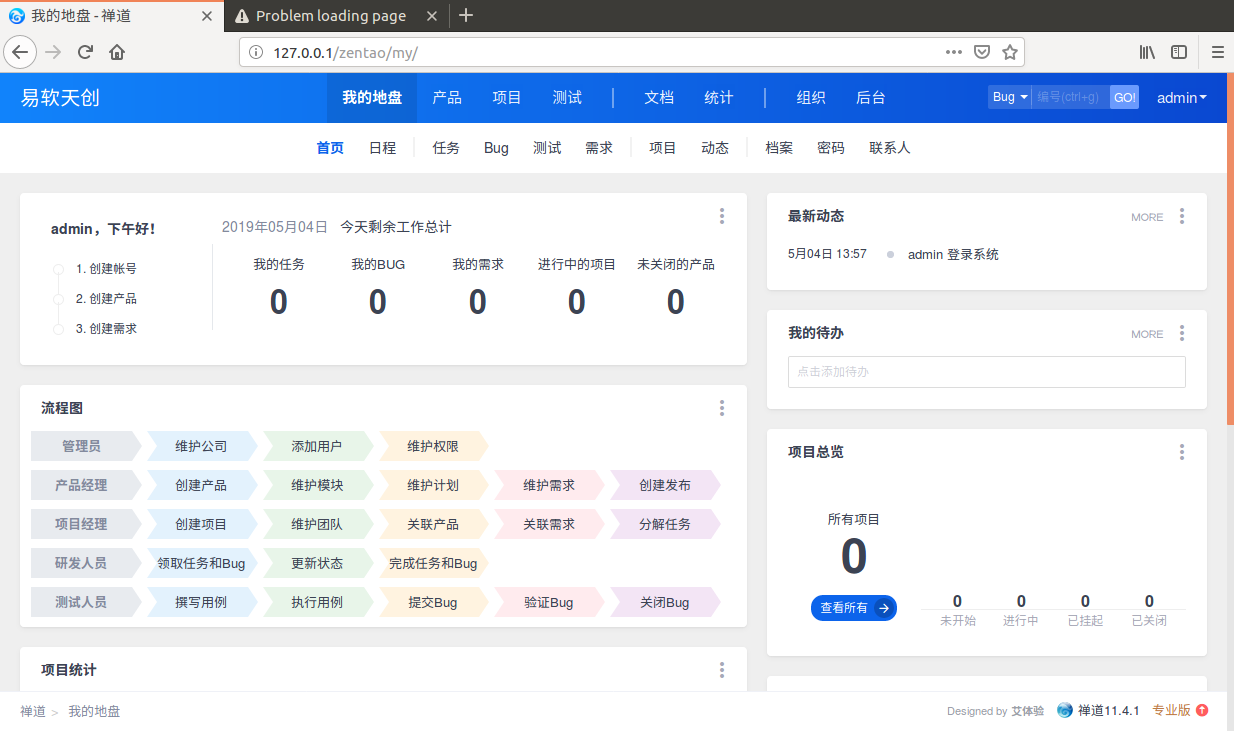Image resolution: width=1234 pixels, height=731 pixels.
Task: Click the upgrade arrow icon beside 专业版
Action: [1202, 711]
